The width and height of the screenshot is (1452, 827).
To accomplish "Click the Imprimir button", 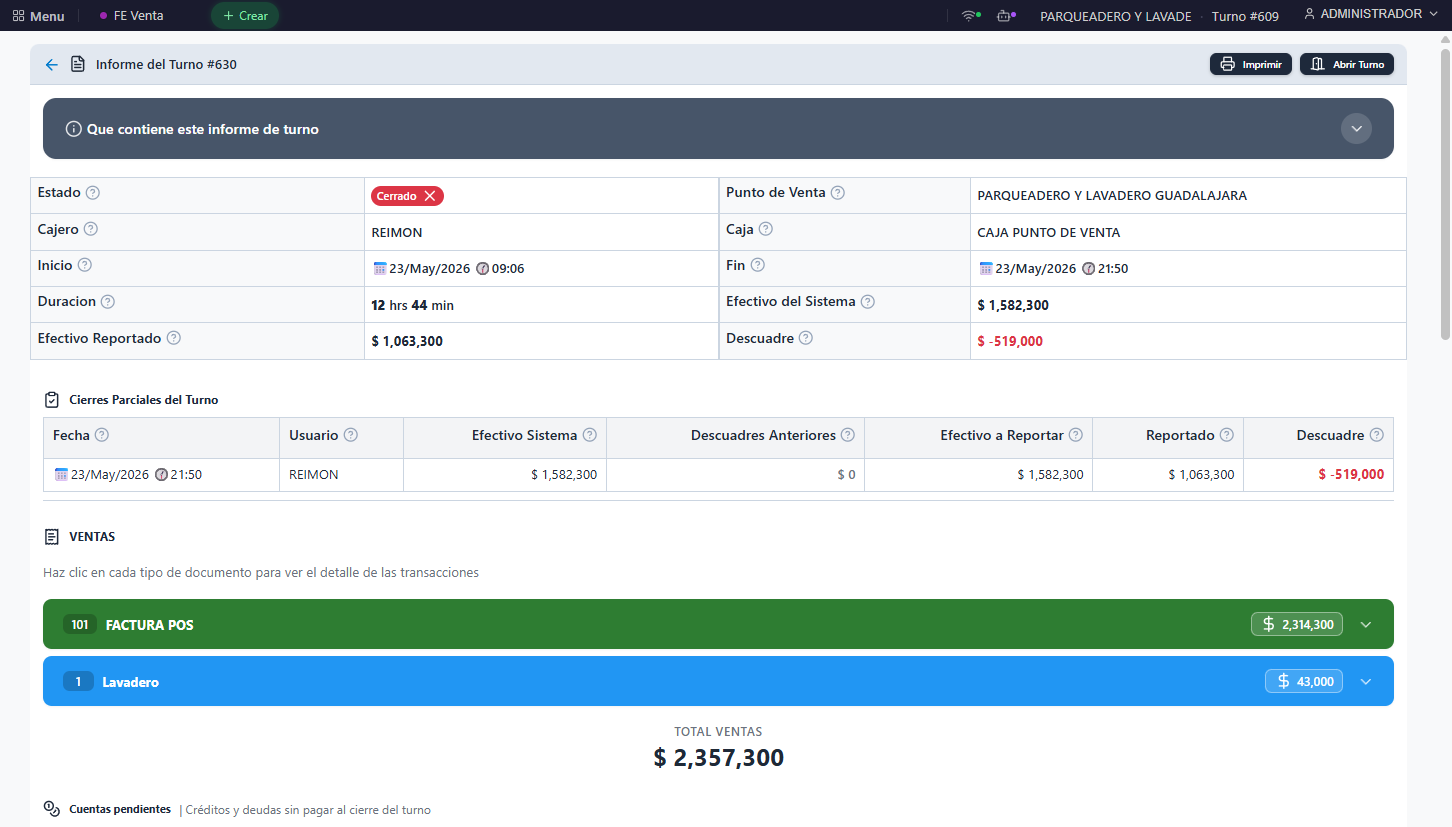I will [x=1251, y=64].
